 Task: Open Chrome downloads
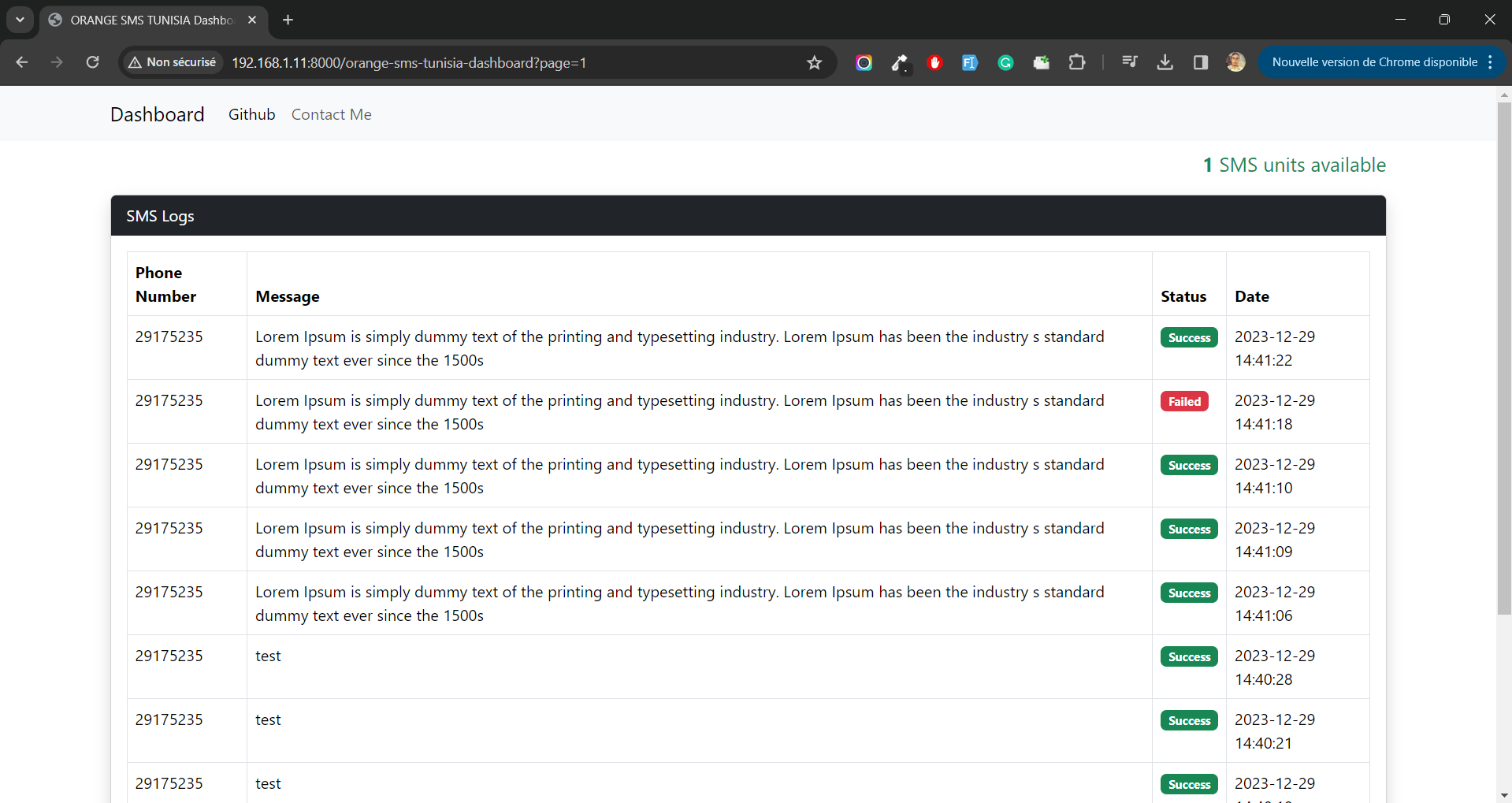[x=1165, y=62]
